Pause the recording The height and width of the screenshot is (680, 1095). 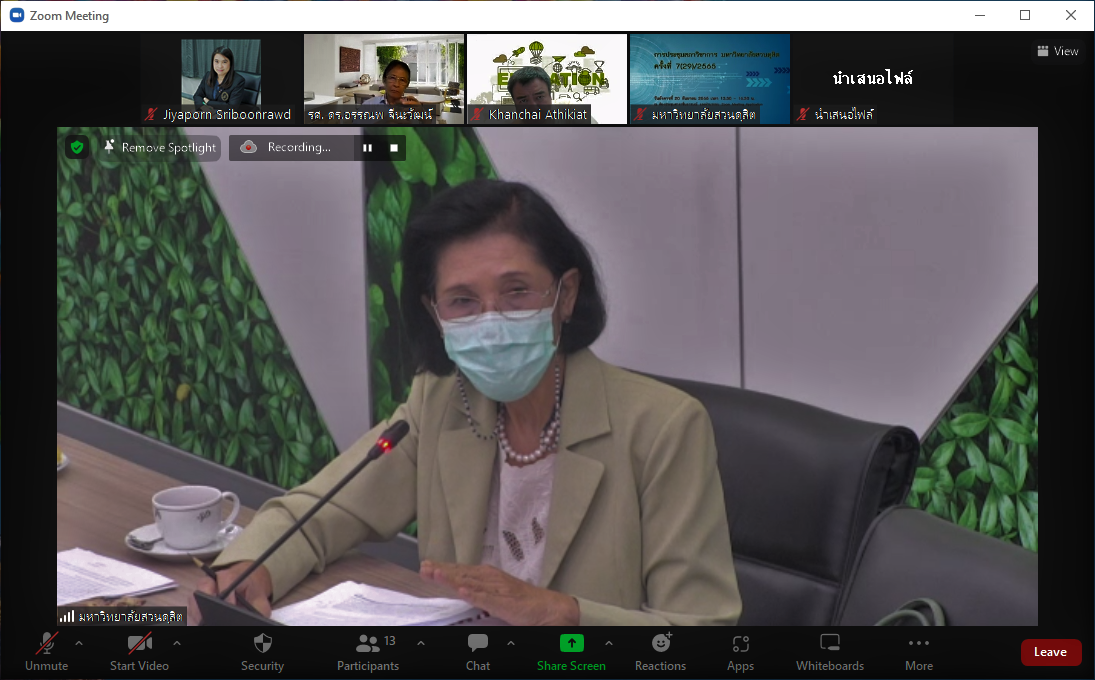pyautogui.click(x=367, y=148)
